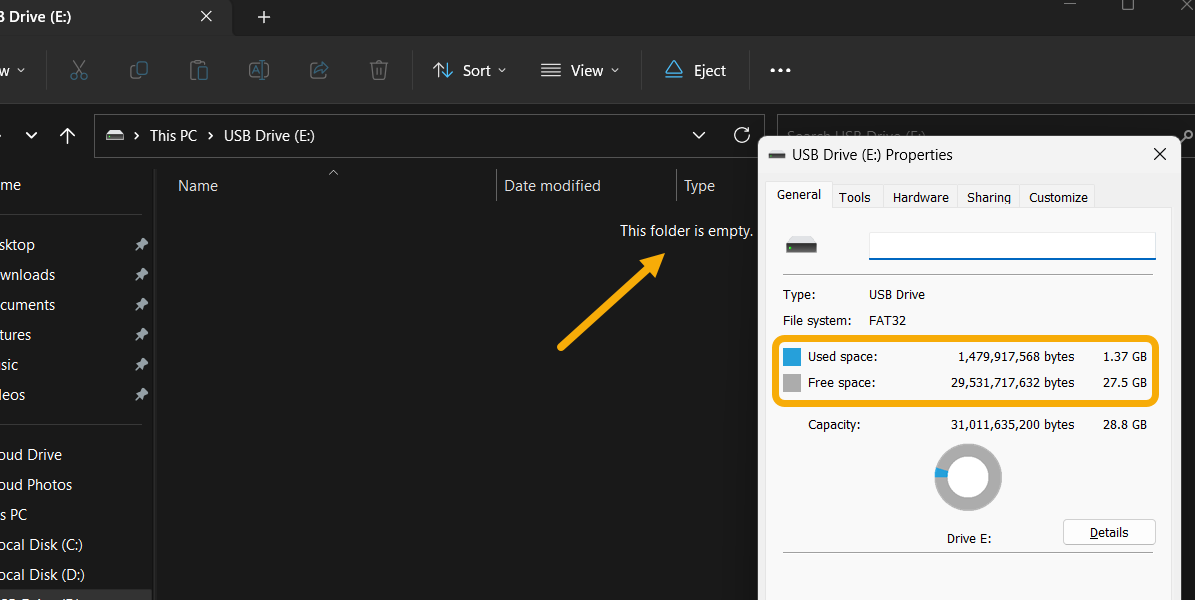Image resolution: width=1195 pixels, height=600 pixels.
Task: Open the See more (ellipsis) toolbar icon
Action: (780, 70)
